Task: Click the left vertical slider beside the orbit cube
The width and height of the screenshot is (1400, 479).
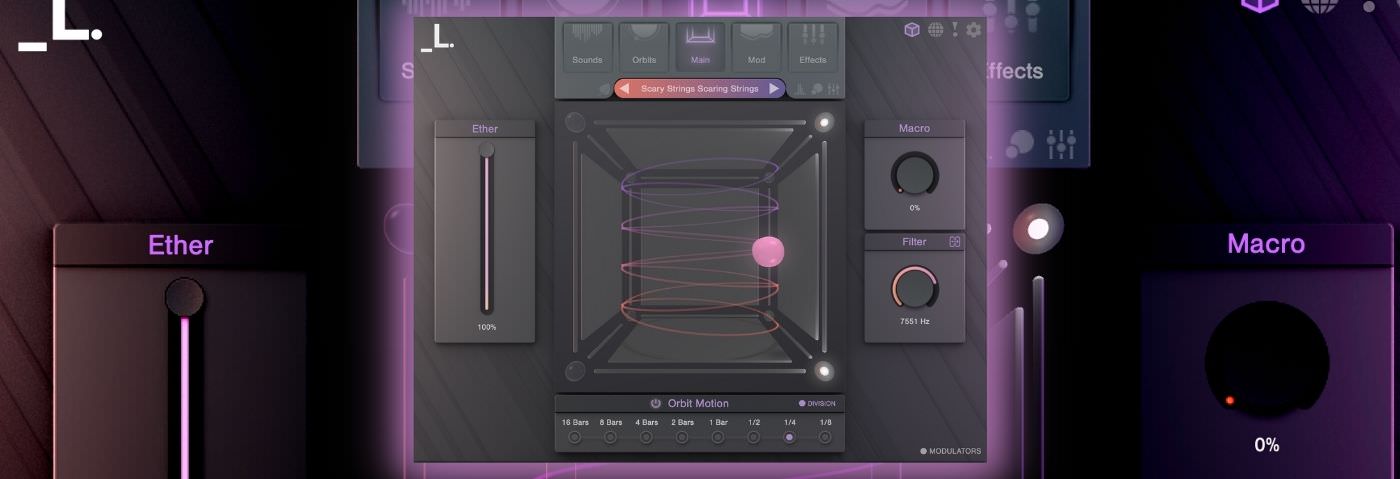Action: (575, 247)
